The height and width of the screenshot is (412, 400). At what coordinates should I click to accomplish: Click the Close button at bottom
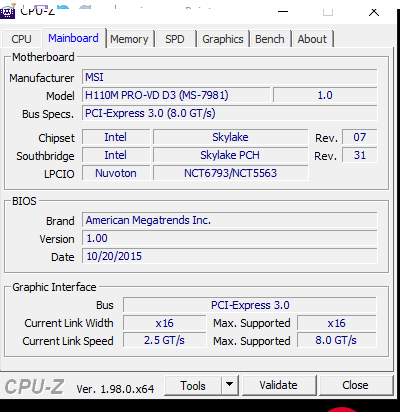point(356,385)
